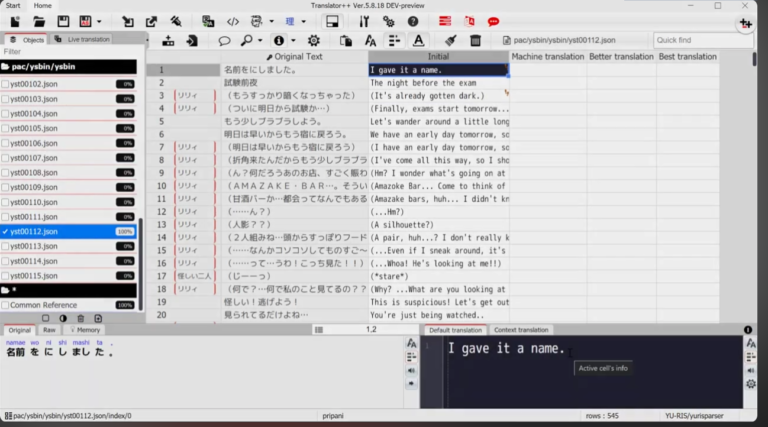This screenshot has width=768, height=427.
Task: Click the Save project floppy icon
Action: 63,21
